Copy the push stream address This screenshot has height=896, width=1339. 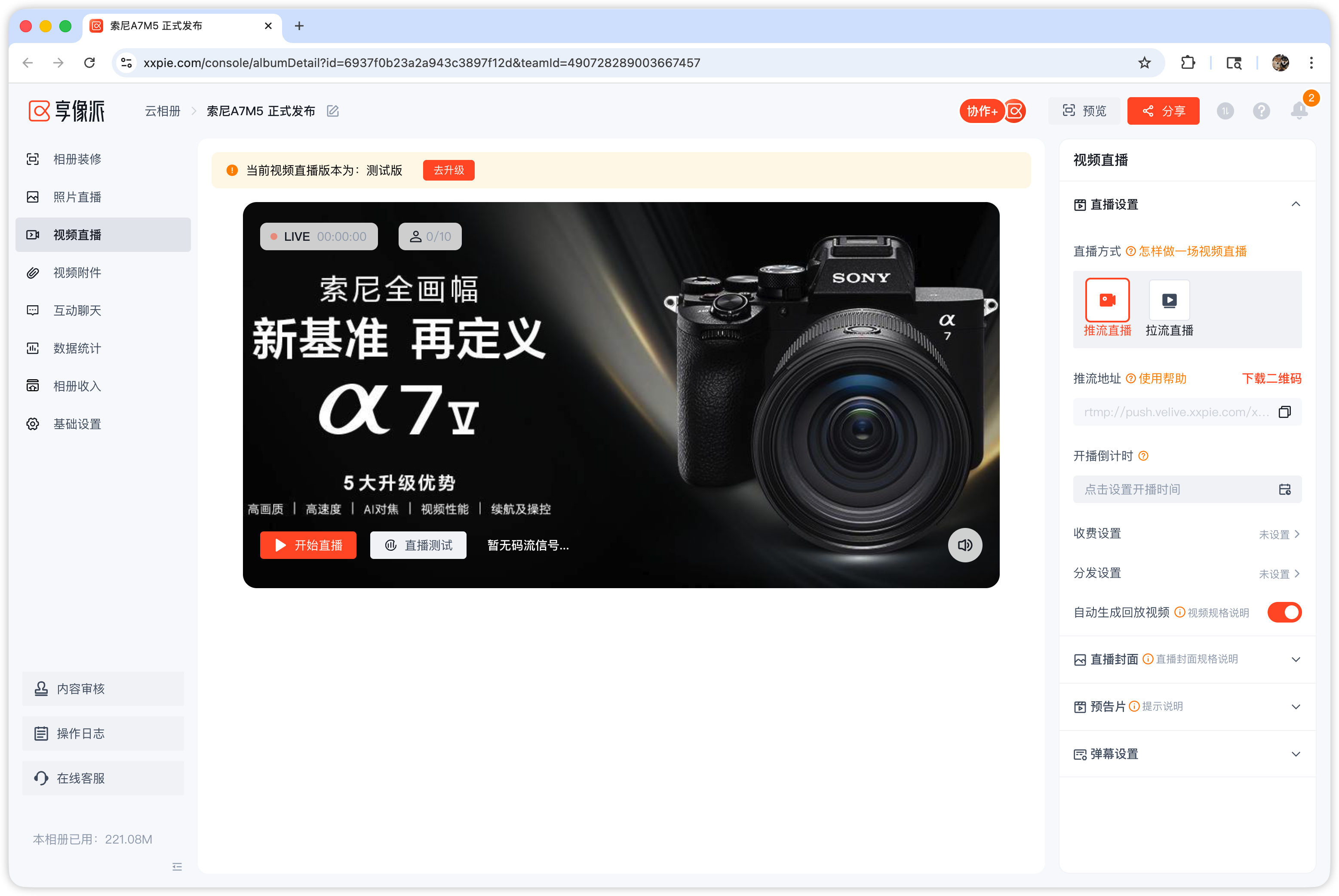[x=1284, y=412]
